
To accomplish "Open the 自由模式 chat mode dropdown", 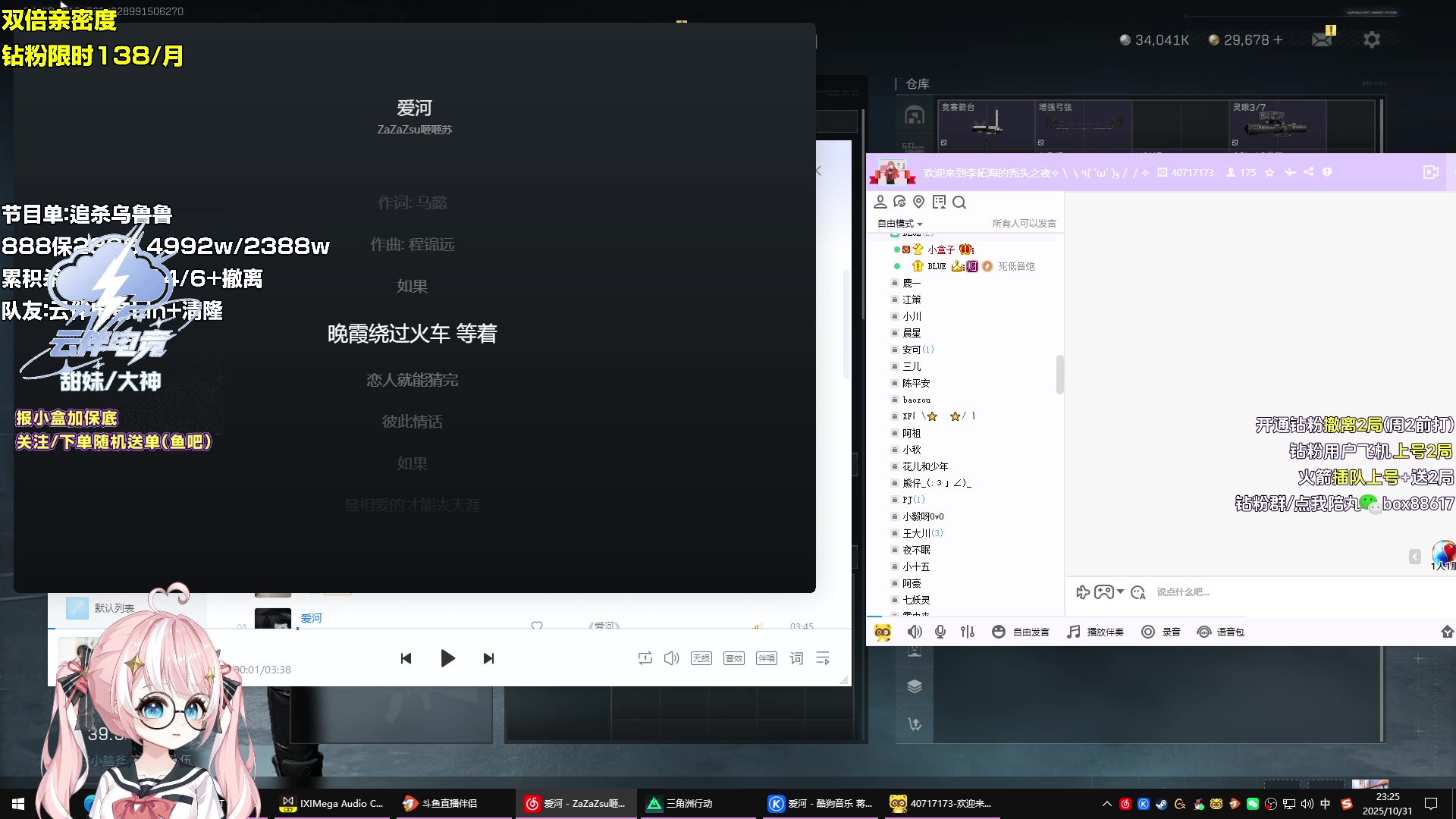I will (x=899, y=224).
